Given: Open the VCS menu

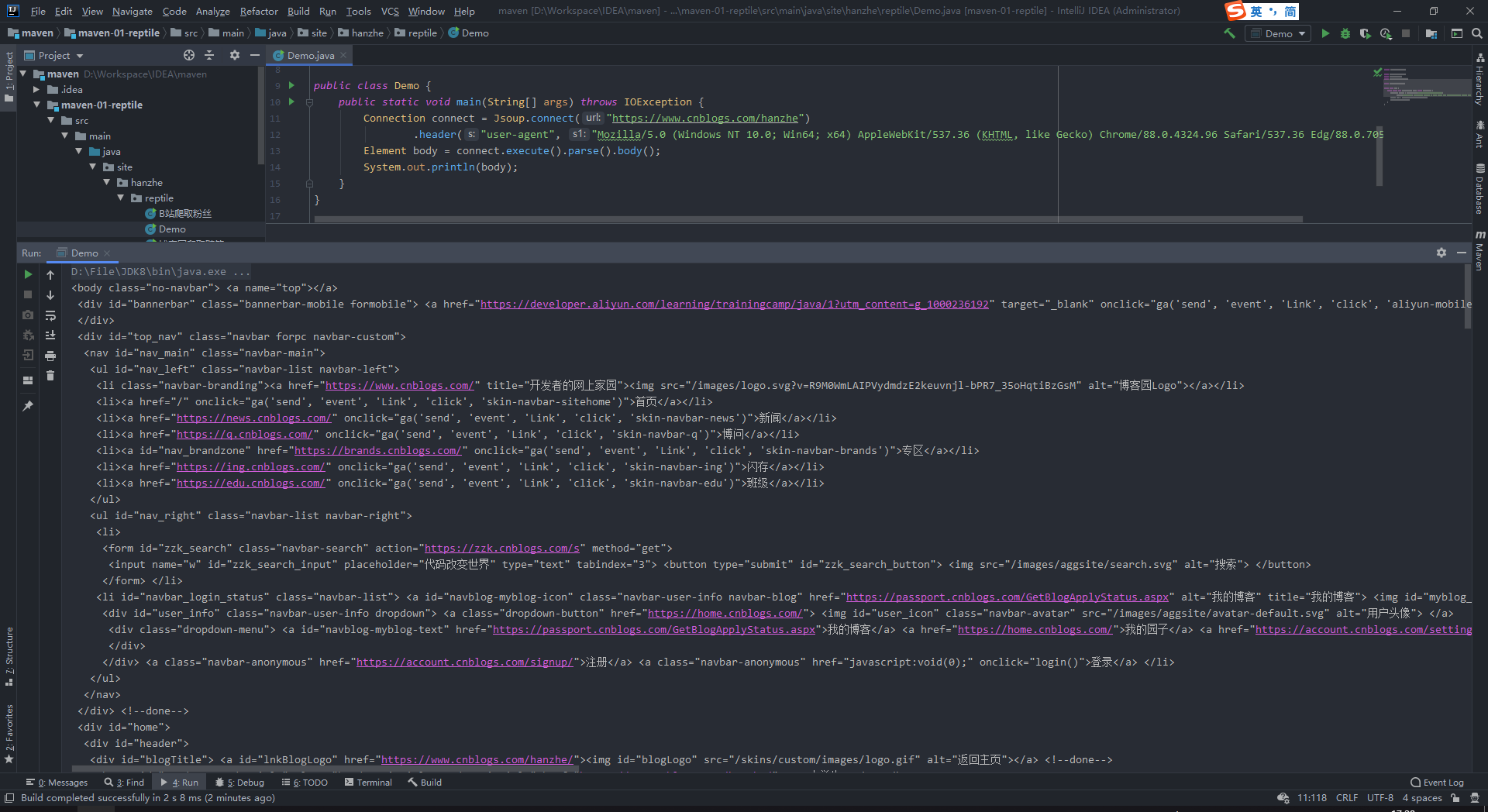Looking at the screenshot, I should pos(390,12).
